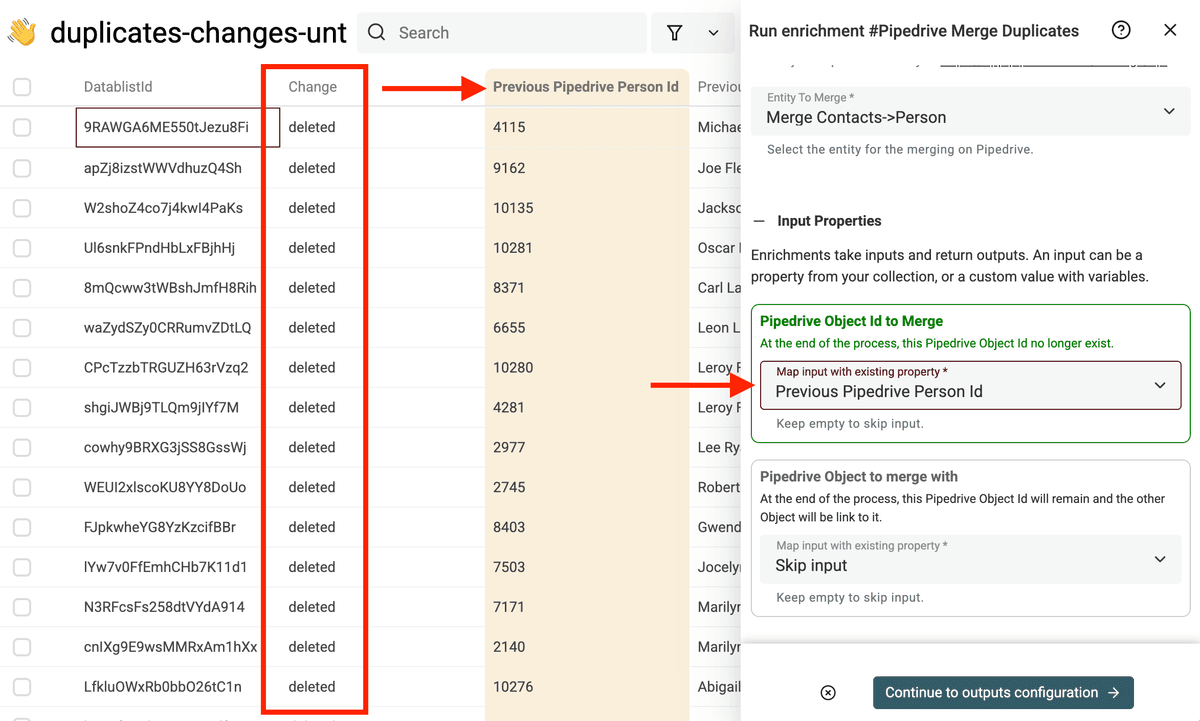Screen dimensions: 1200x721
Task: Click Continue to outputs configuration button
Action: tap(1003, 693)
